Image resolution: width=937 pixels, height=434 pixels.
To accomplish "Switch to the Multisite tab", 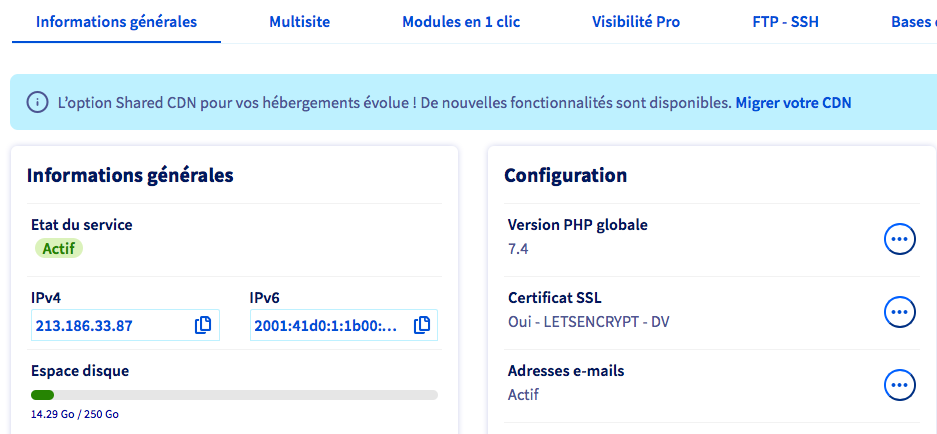I will tap(299, 21).
